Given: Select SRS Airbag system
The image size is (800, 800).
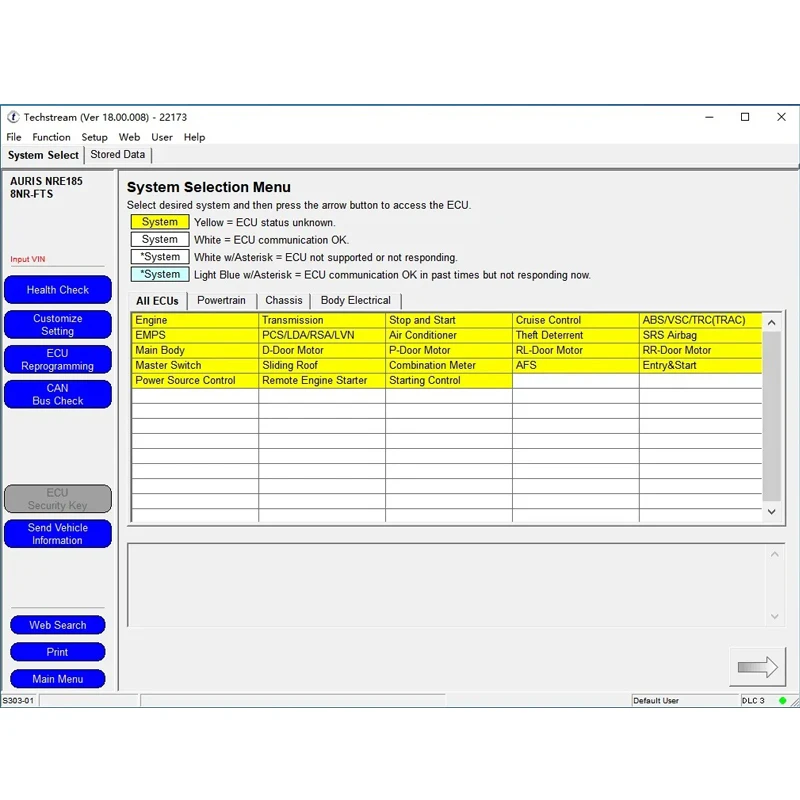Looking at the screenshot, I should [x=701, y=335].
